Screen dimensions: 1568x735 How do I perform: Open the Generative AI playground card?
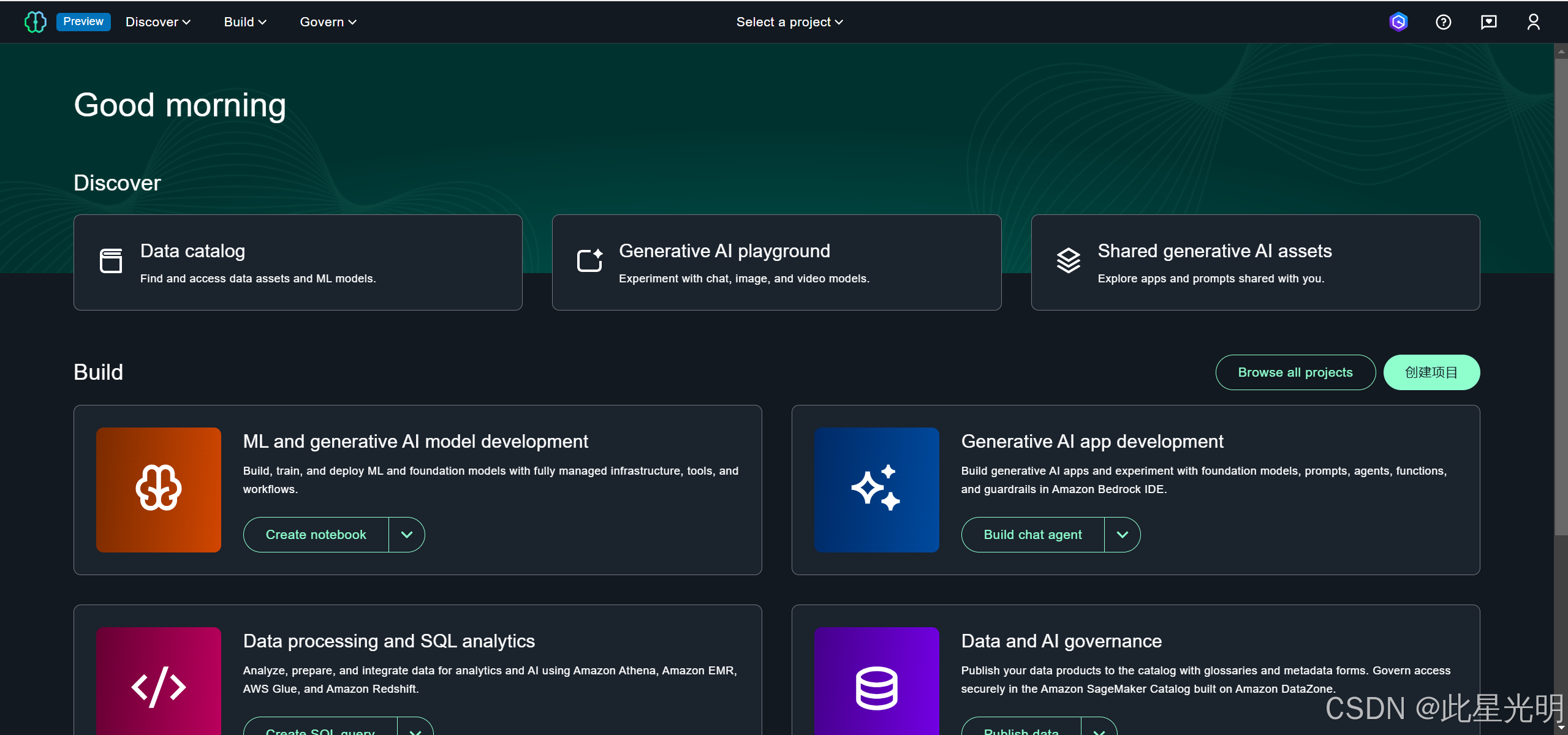[x=776, y=262]
